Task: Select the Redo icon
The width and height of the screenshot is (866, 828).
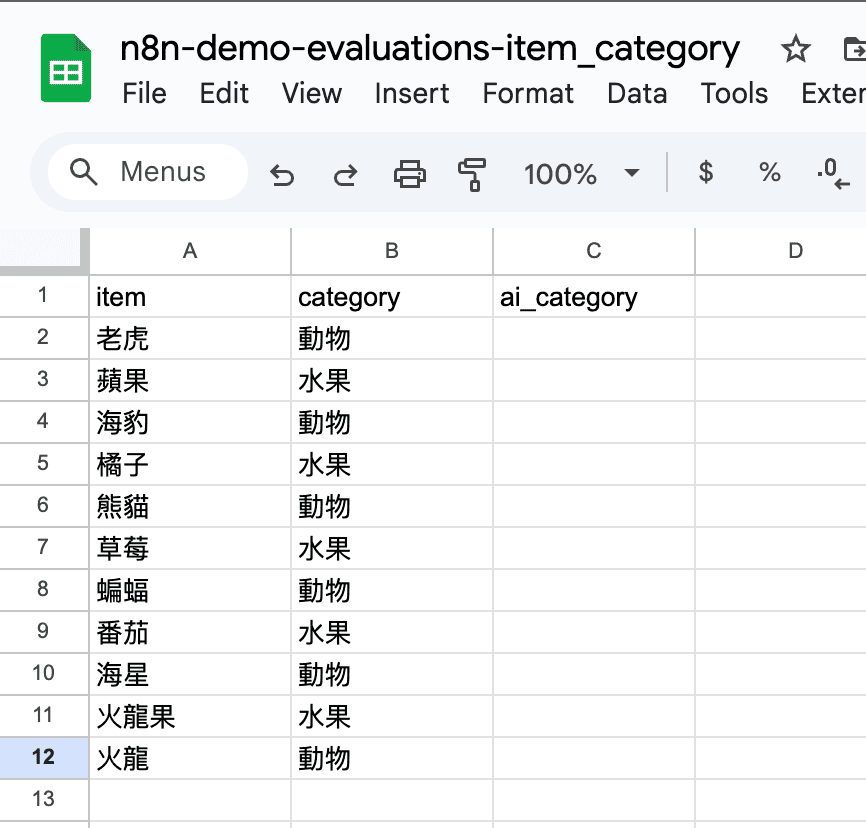Action: pyautogui.click(x=345, y=173)
